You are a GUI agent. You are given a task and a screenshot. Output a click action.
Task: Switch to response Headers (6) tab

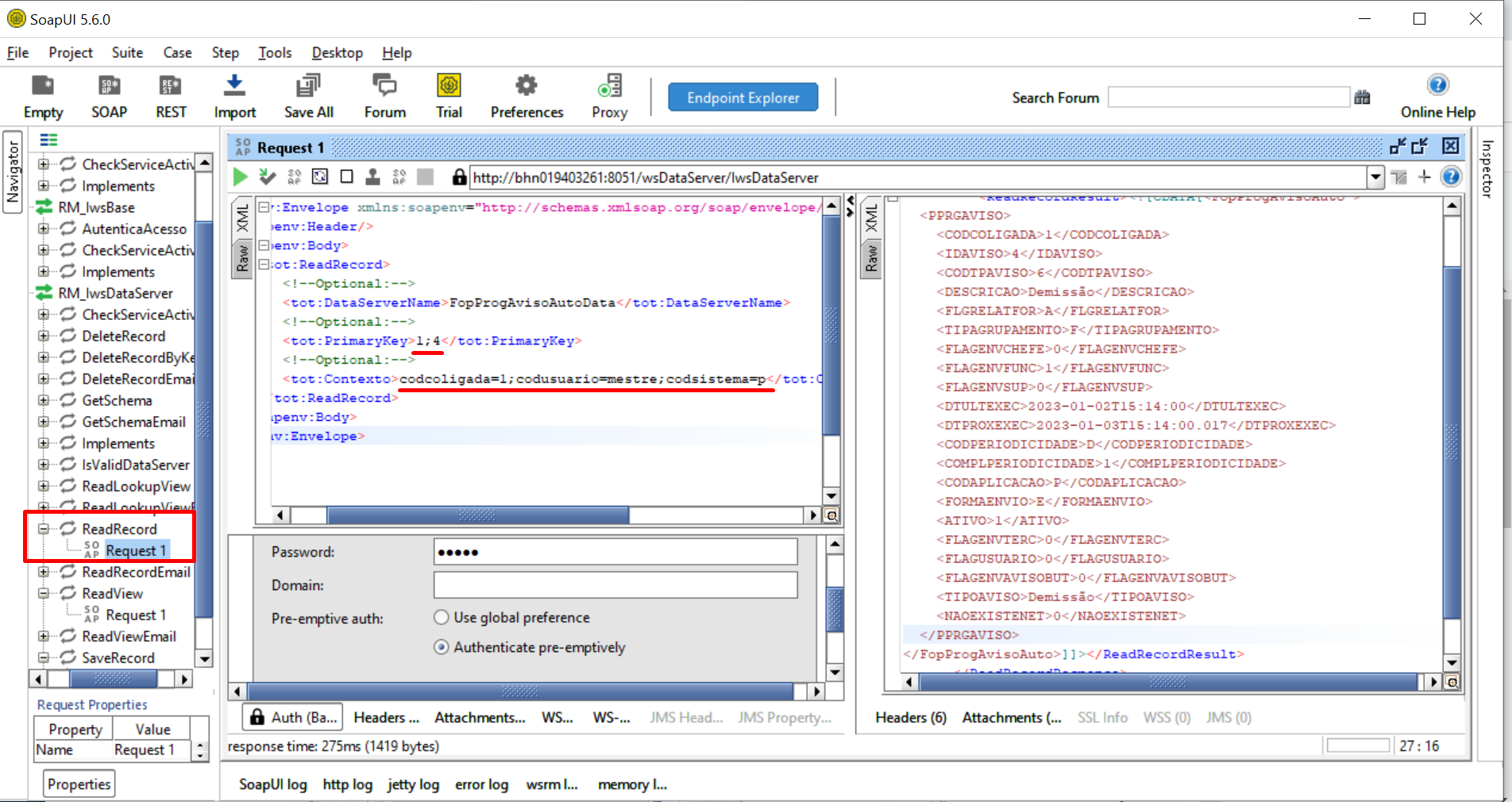coord(911,717)
